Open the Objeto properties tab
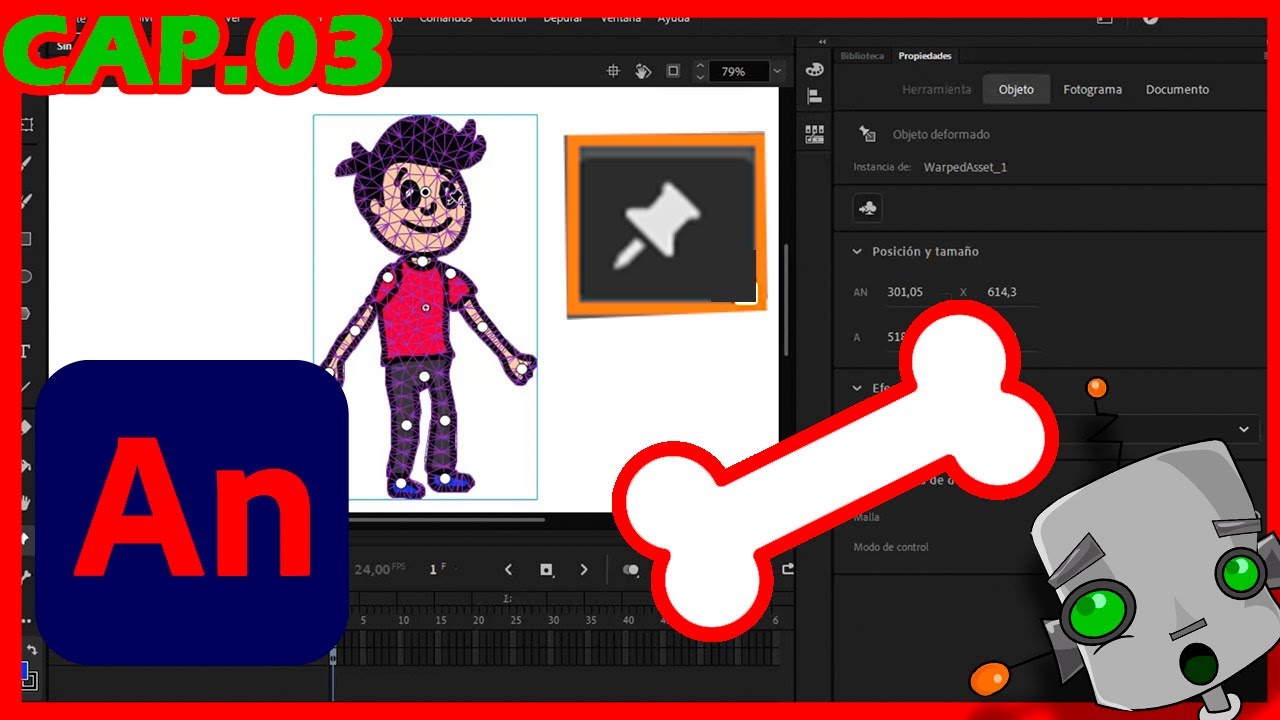Screen dimensions: 1280x720 point(1016,89)
